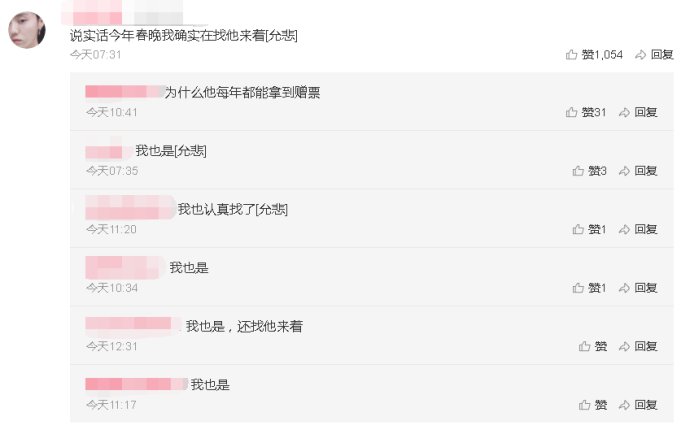The width and height of the screenshot is (690, 434).
Task: Reply to the comment about 赠票
Action: 638,113
